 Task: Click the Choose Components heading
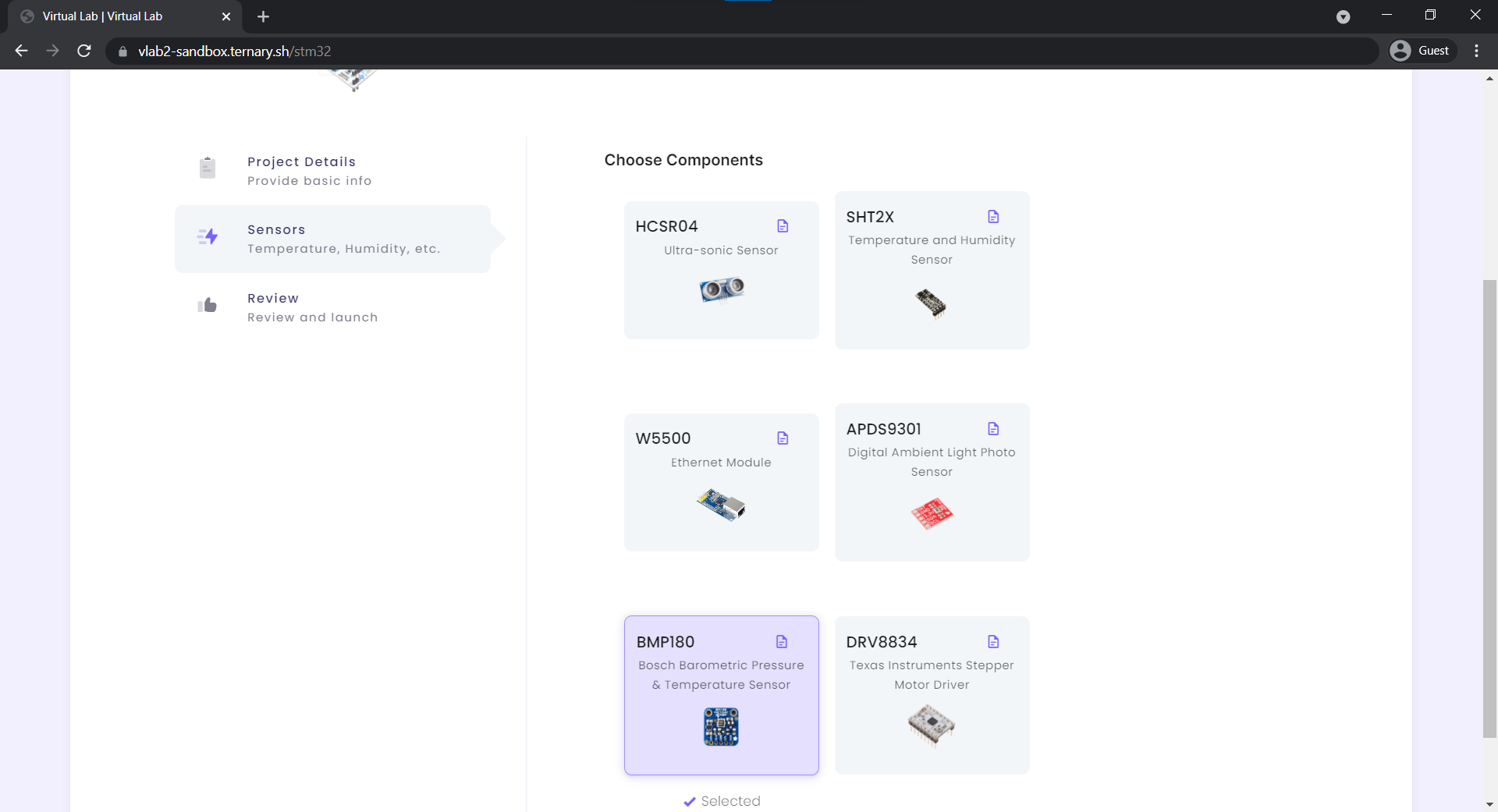click(683, 160)
